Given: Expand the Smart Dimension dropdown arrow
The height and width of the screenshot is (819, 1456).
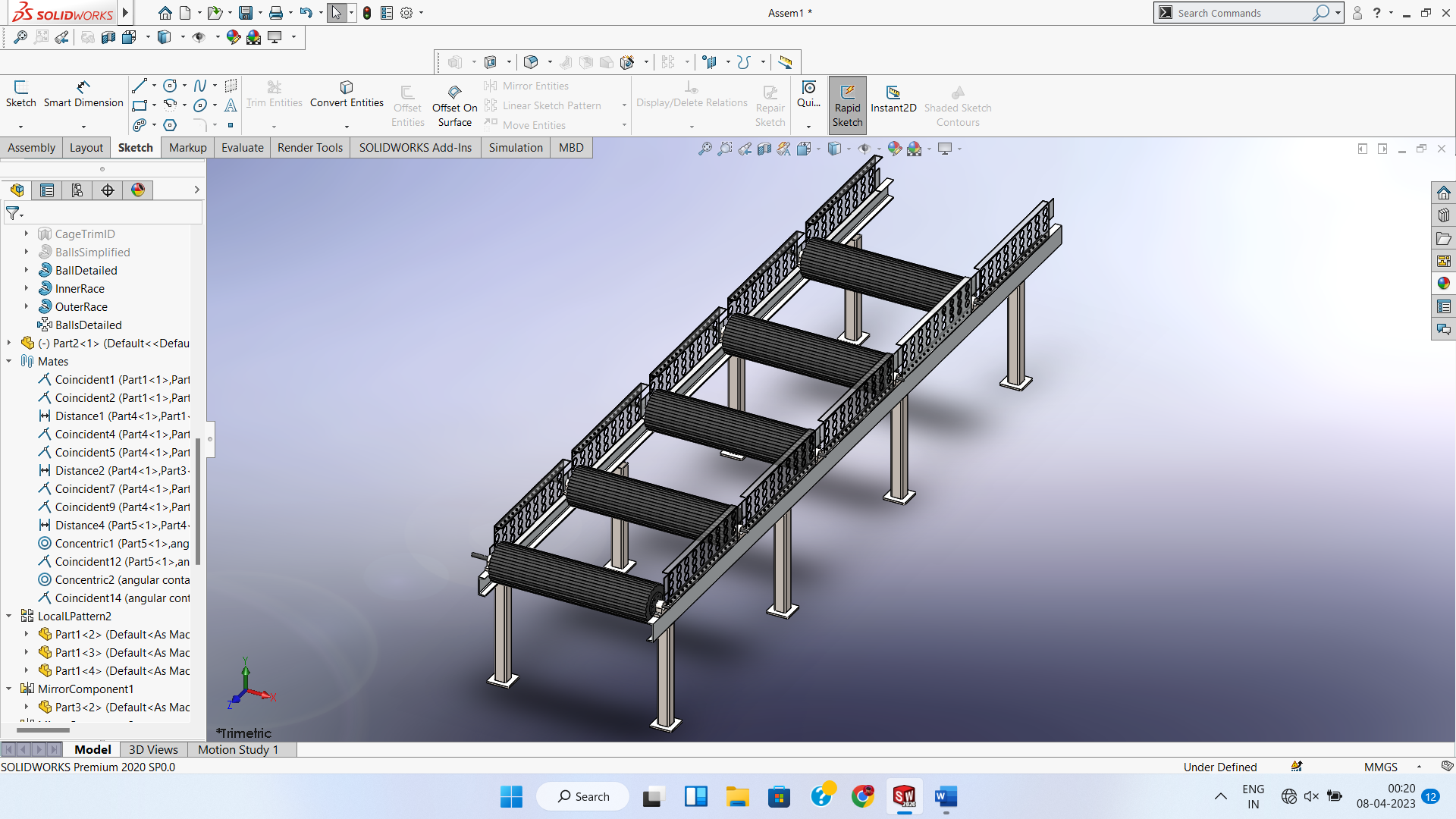Looking at the screenshot, I should [83, 127].
